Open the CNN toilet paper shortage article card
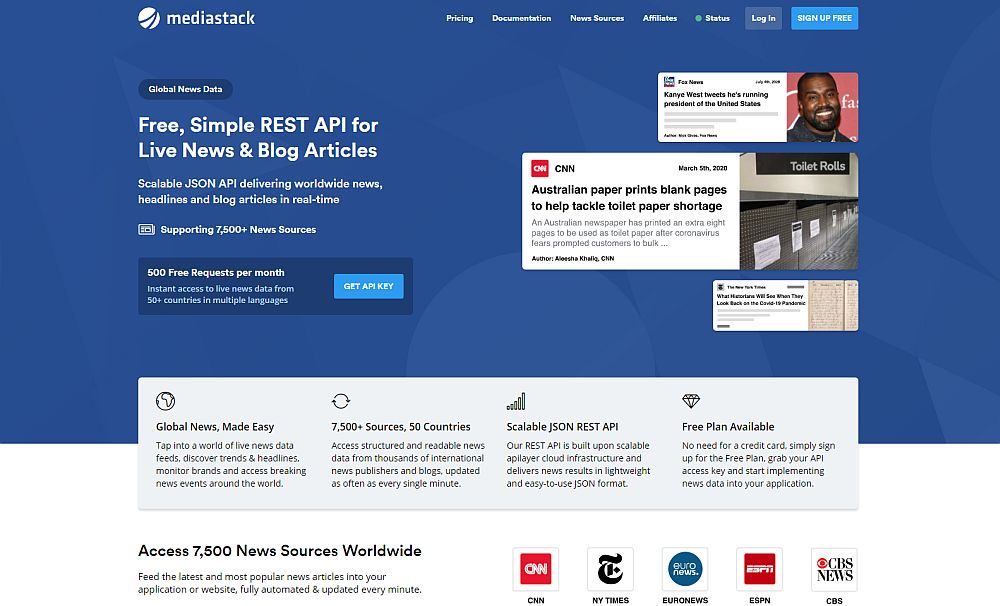 click(690, 211)
